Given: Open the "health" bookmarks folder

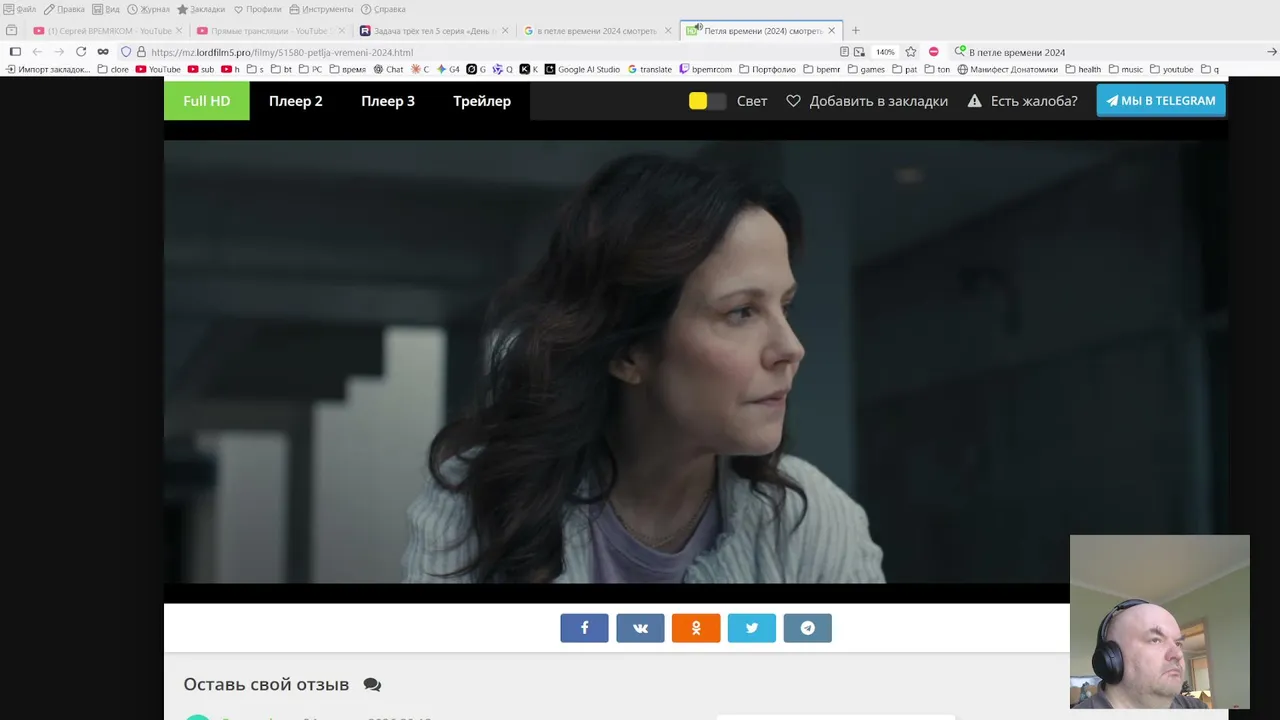Looking at the screenshot, I should 1084,69.
